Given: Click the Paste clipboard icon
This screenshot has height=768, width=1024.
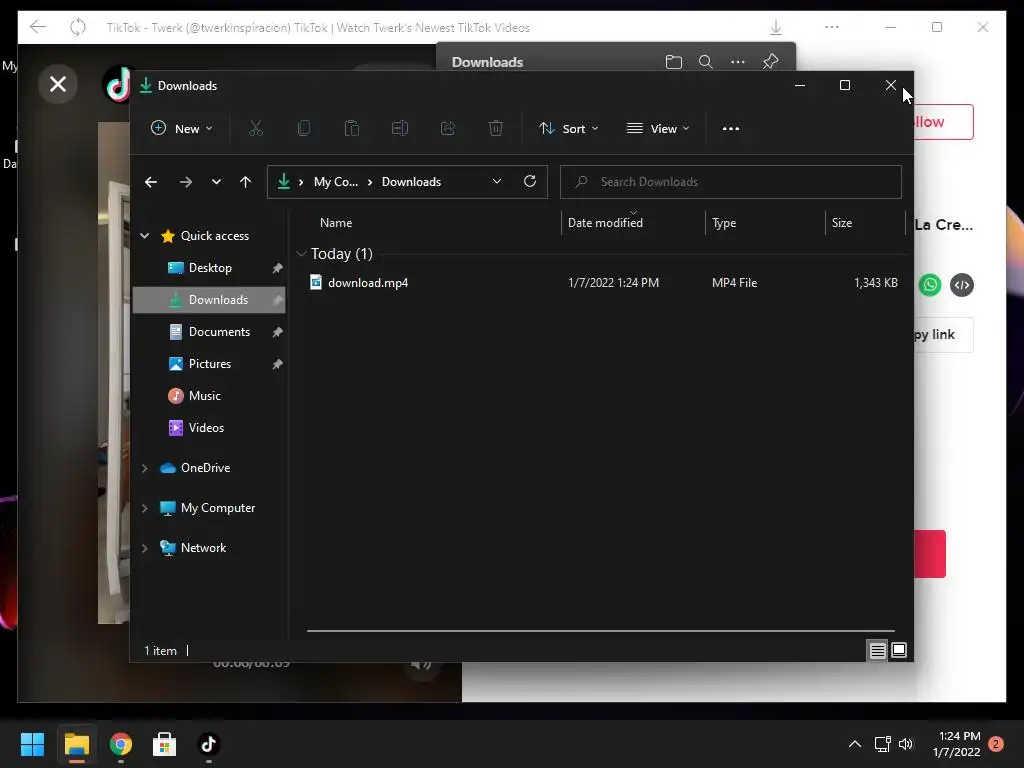Looking at the screenshot, I should pyautogui.click(x=351, y=129).
